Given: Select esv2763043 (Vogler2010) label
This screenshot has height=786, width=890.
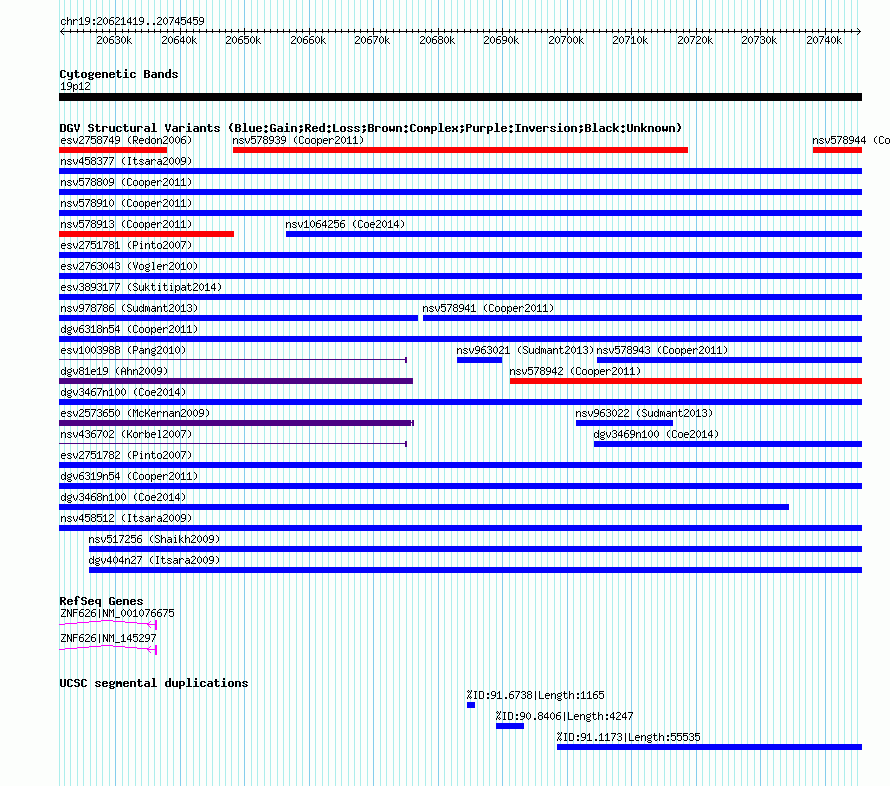Looking at the screenshot, I should point(129,266).
